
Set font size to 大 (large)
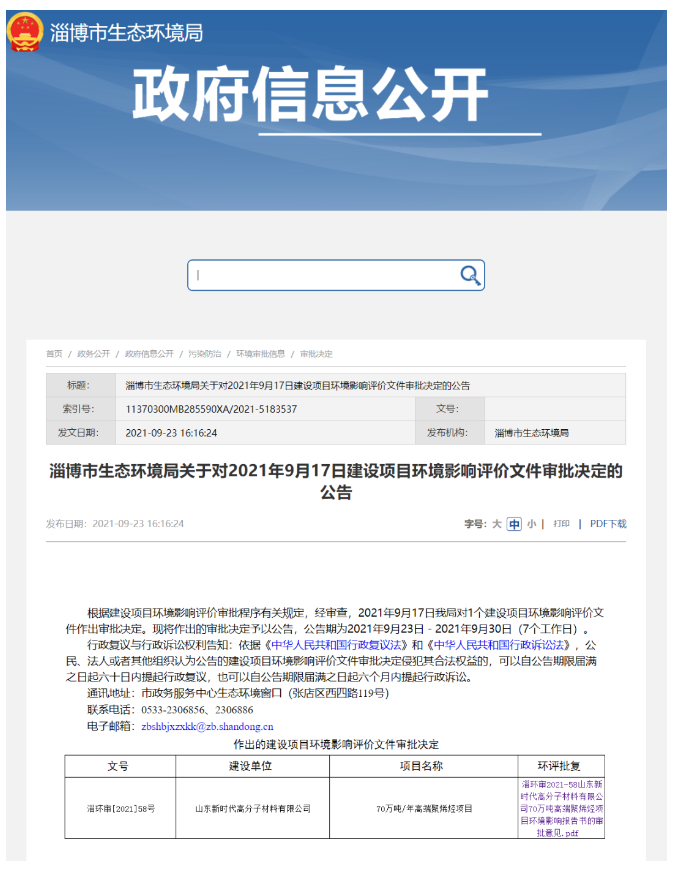click(x=496, y=524)
